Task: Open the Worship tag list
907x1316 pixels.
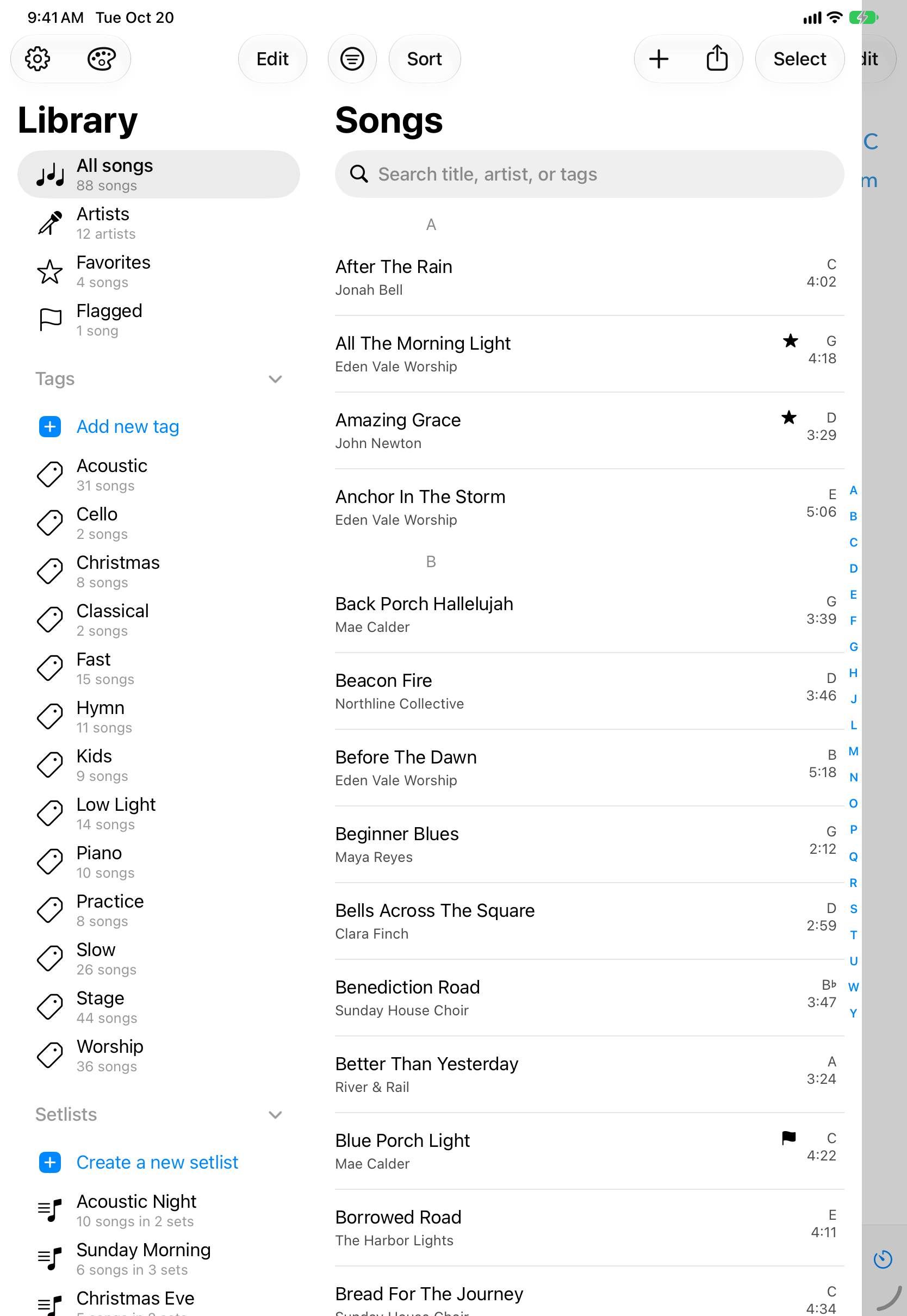Action: pyautogui.click(x=159, y=1055)
